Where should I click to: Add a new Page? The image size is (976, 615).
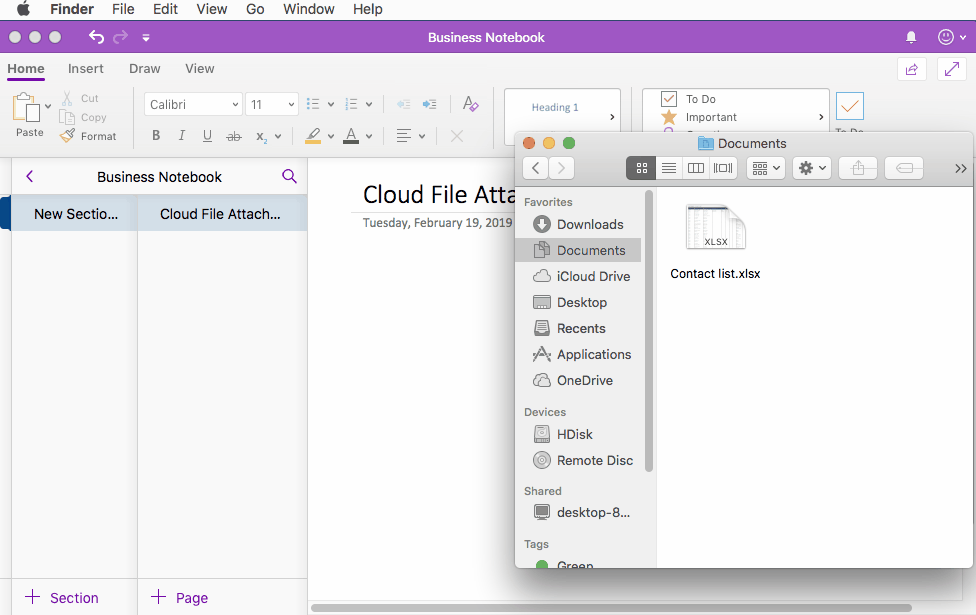click(x=179, y=598)
